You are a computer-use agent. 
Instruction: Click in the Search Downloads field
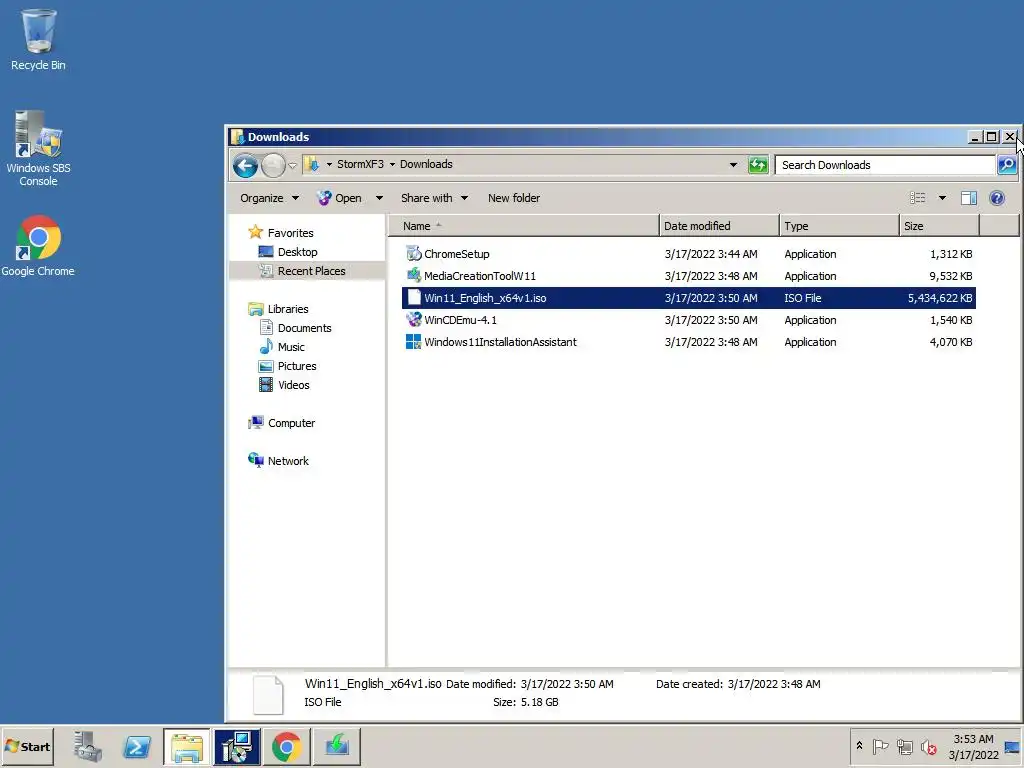885,165
